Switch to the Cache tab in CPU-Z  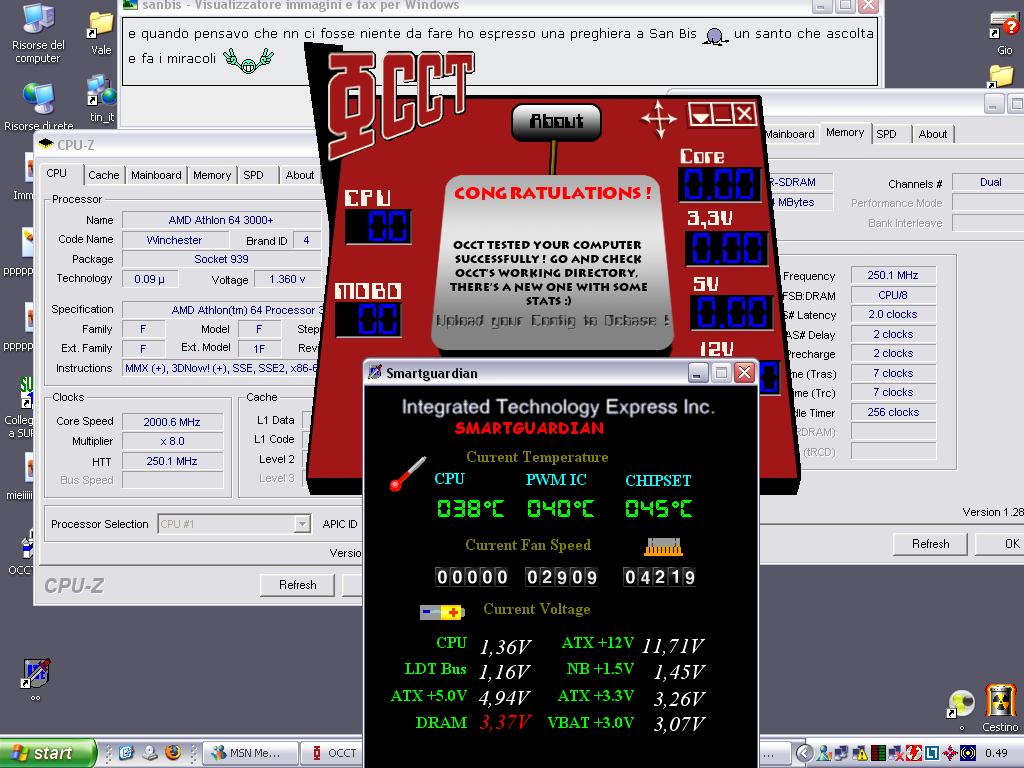pyautogui.click(x=104, y=175)
